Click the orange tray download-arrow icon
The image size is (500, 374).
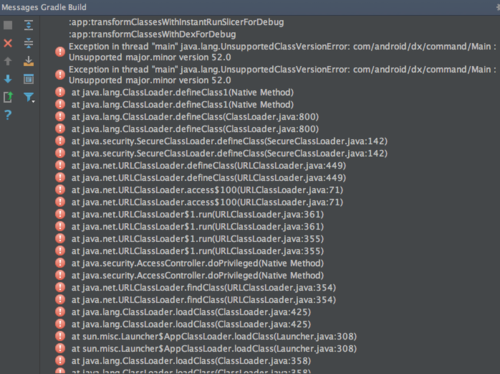coord(29,61)
